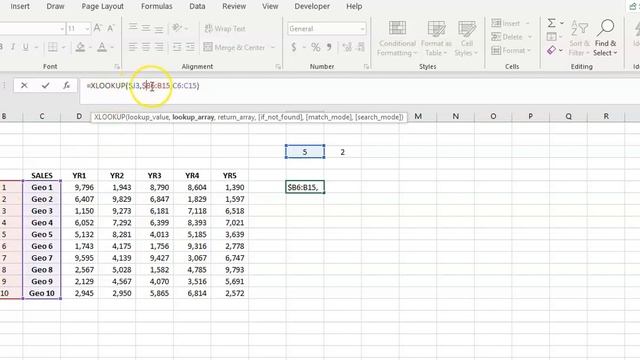Select the YR3 header cell

tap(154, 176)
